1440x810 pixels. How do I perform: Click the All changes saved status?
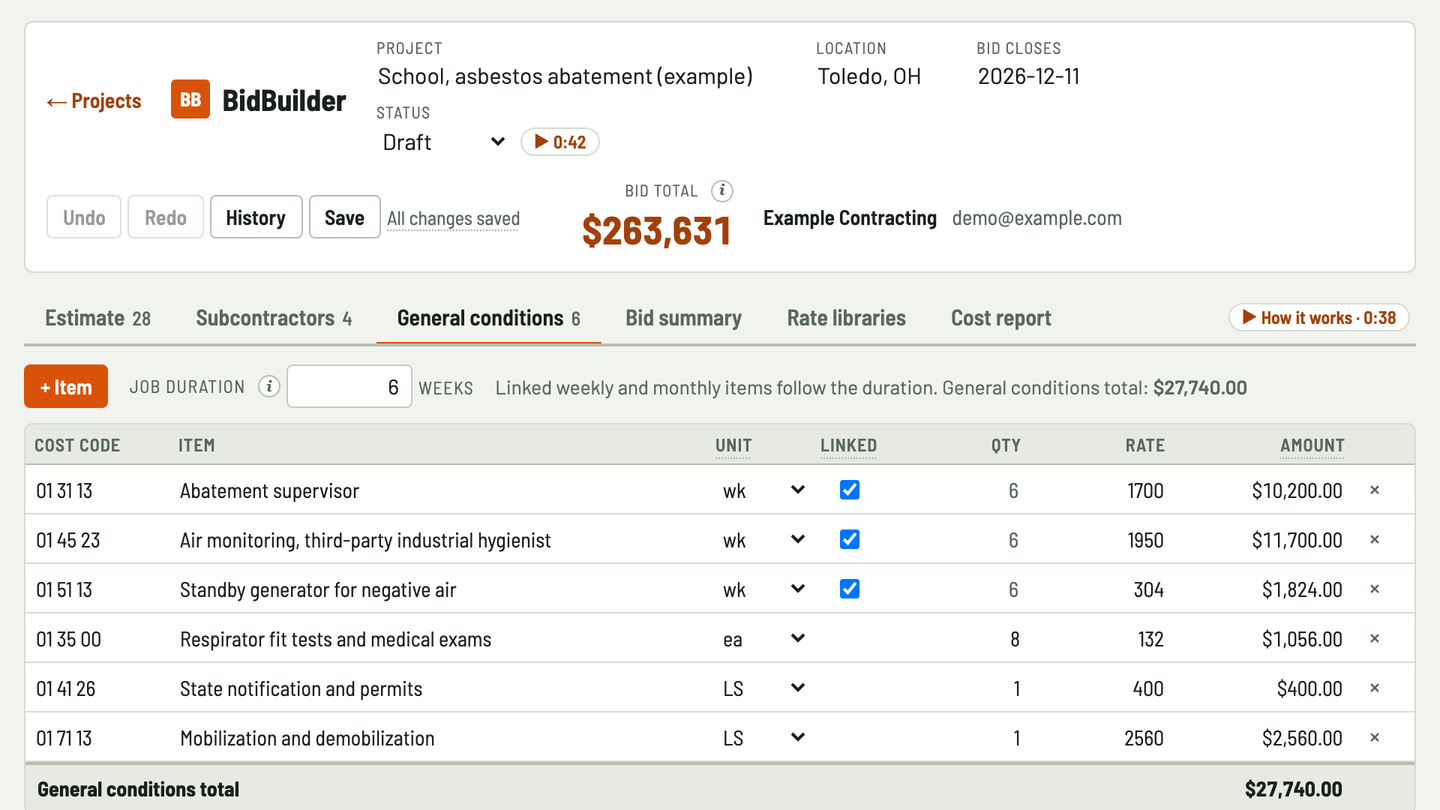tap(453, 218)
